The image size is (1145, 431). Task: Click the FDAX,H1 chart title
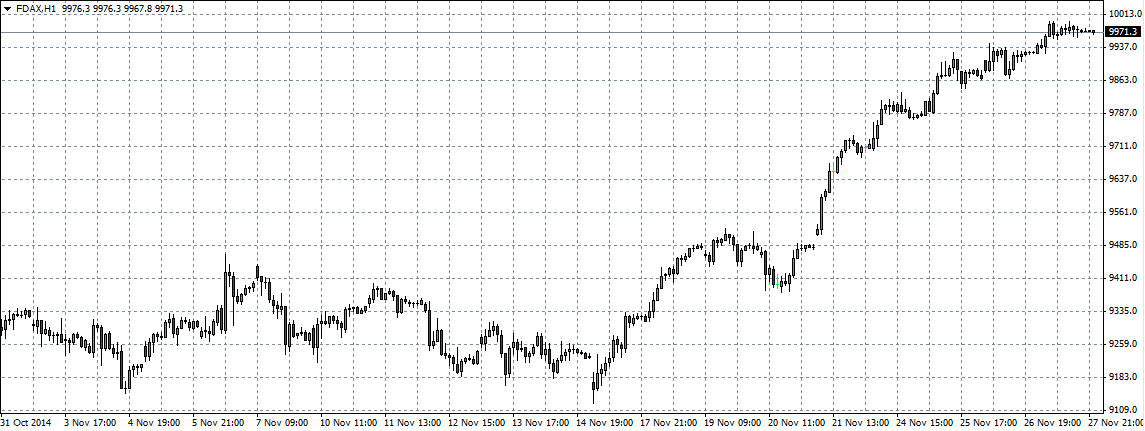click(34, 8)
